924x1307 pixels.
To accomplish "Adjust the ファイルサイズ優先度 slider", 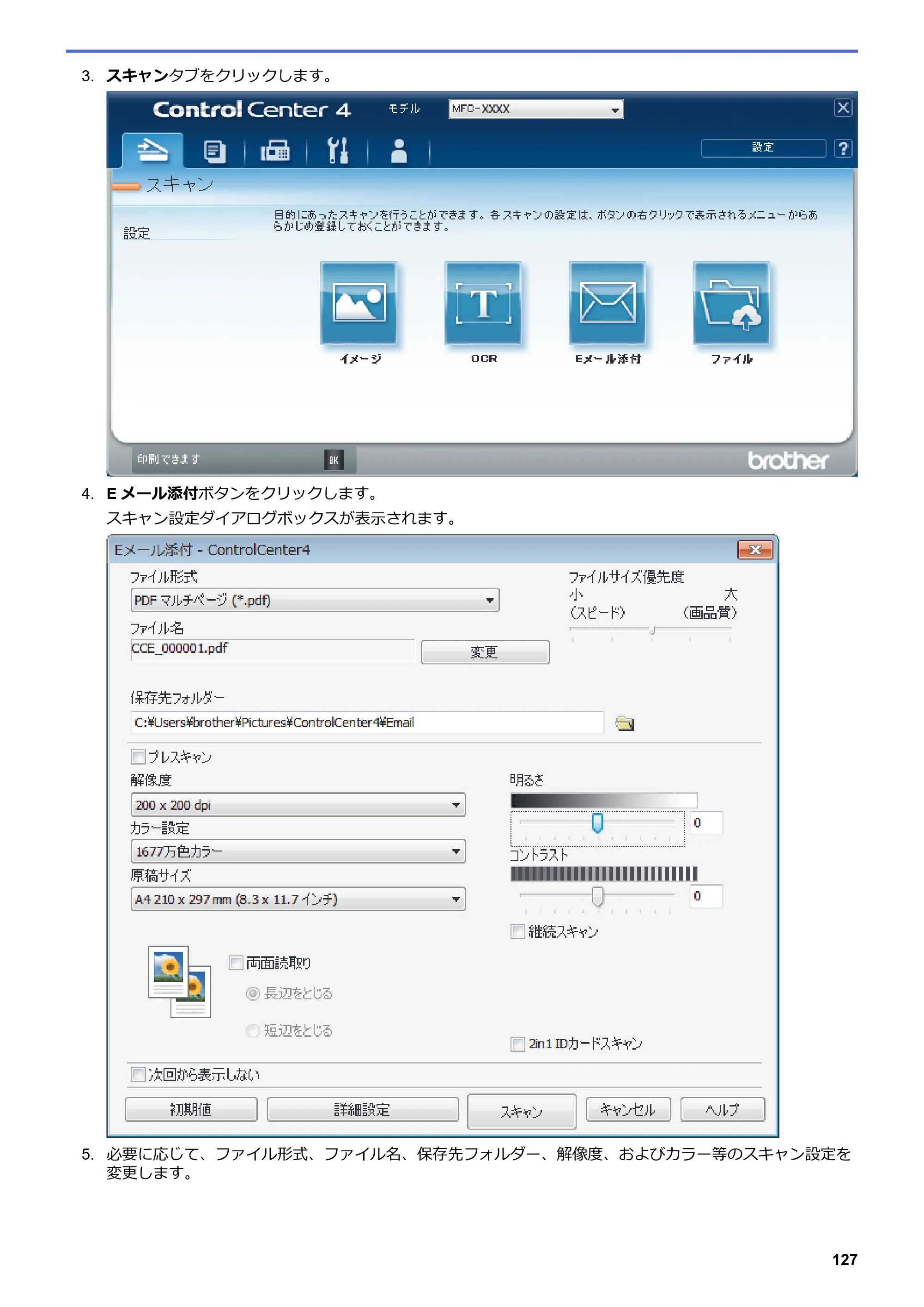I will tap(652, 630).
